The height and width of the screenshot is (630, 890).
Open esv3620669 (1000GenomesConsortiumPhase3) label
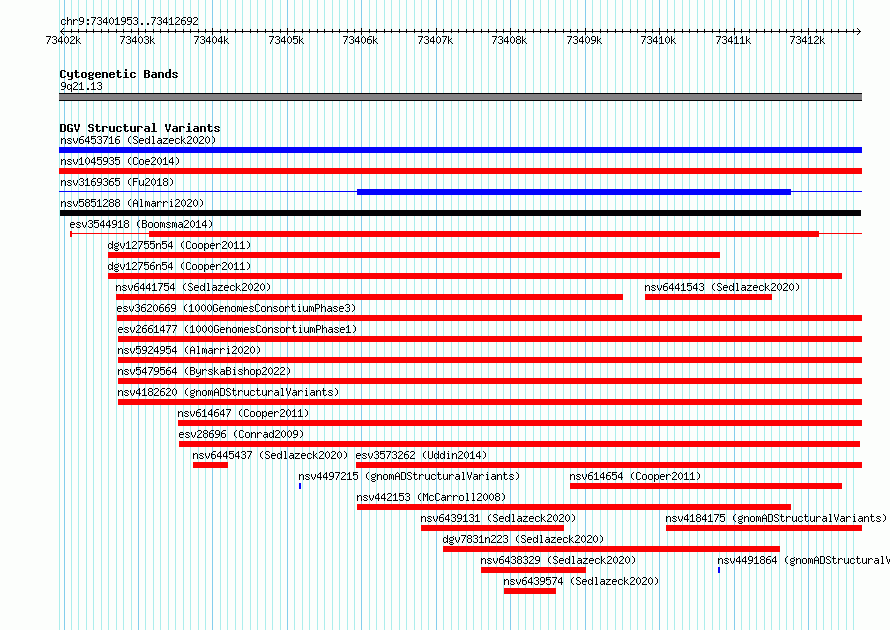click(x=236, y=308)
